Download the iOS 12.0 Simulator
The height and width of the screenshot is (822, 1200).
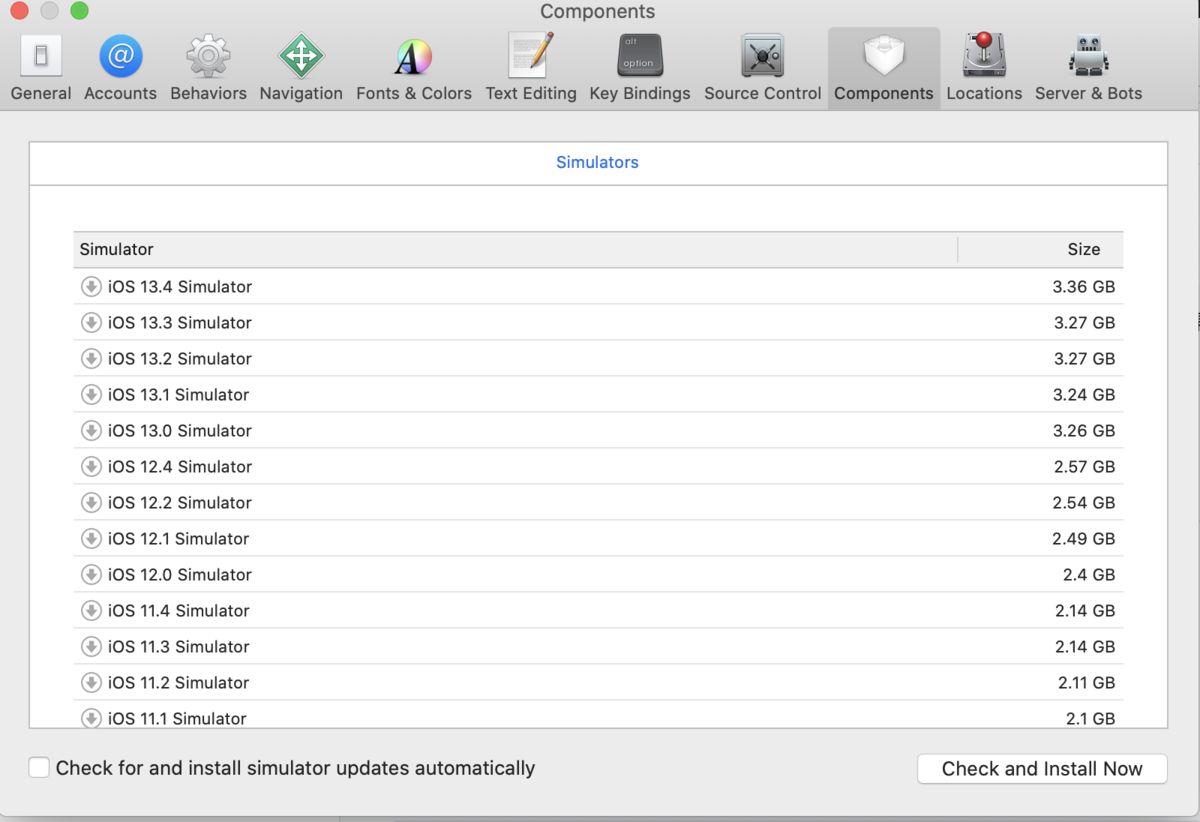coord(91,575)
